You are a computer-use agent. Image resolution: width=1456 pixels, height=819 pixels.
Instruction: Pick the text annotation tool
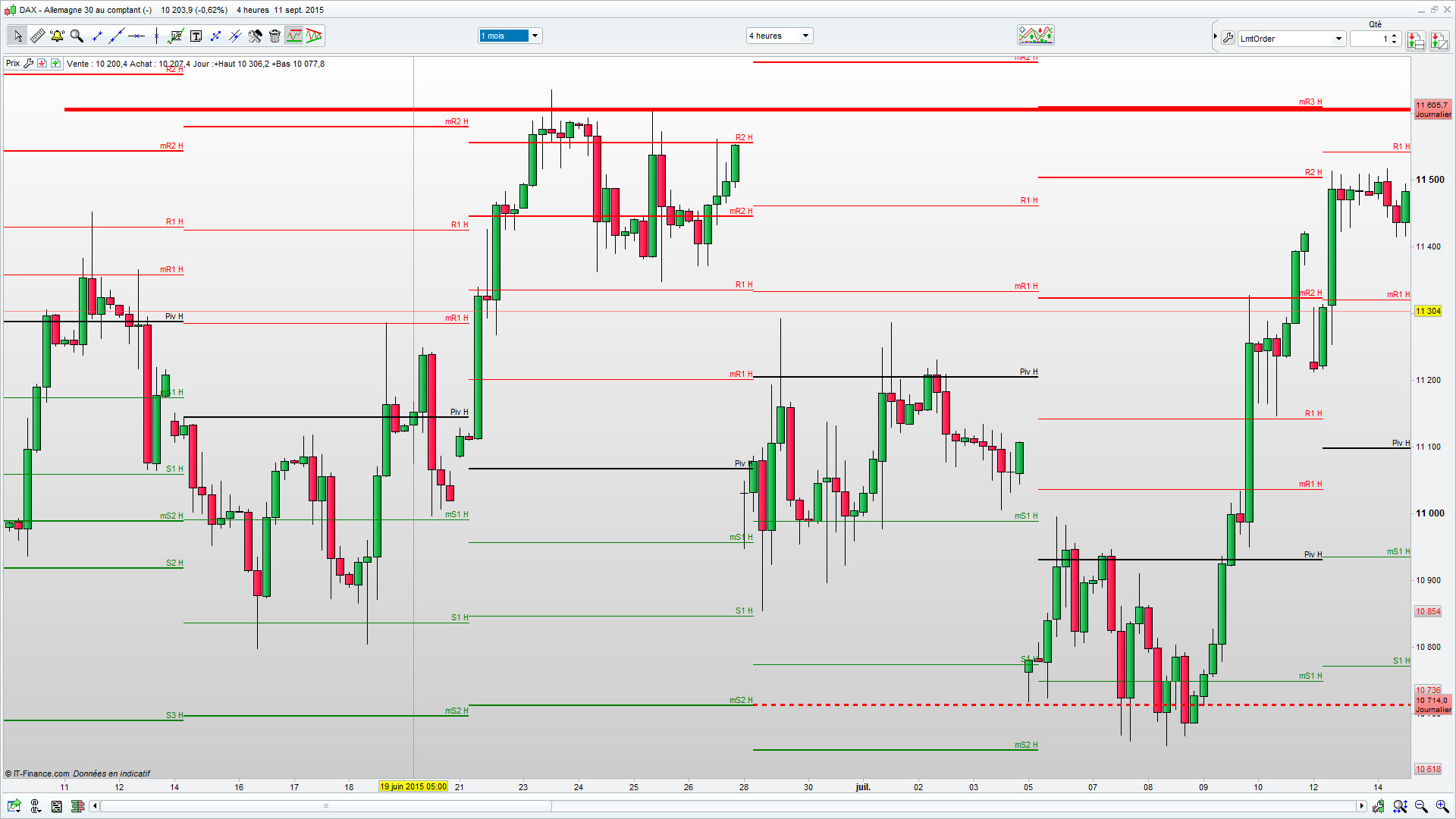tap(196, 36)
